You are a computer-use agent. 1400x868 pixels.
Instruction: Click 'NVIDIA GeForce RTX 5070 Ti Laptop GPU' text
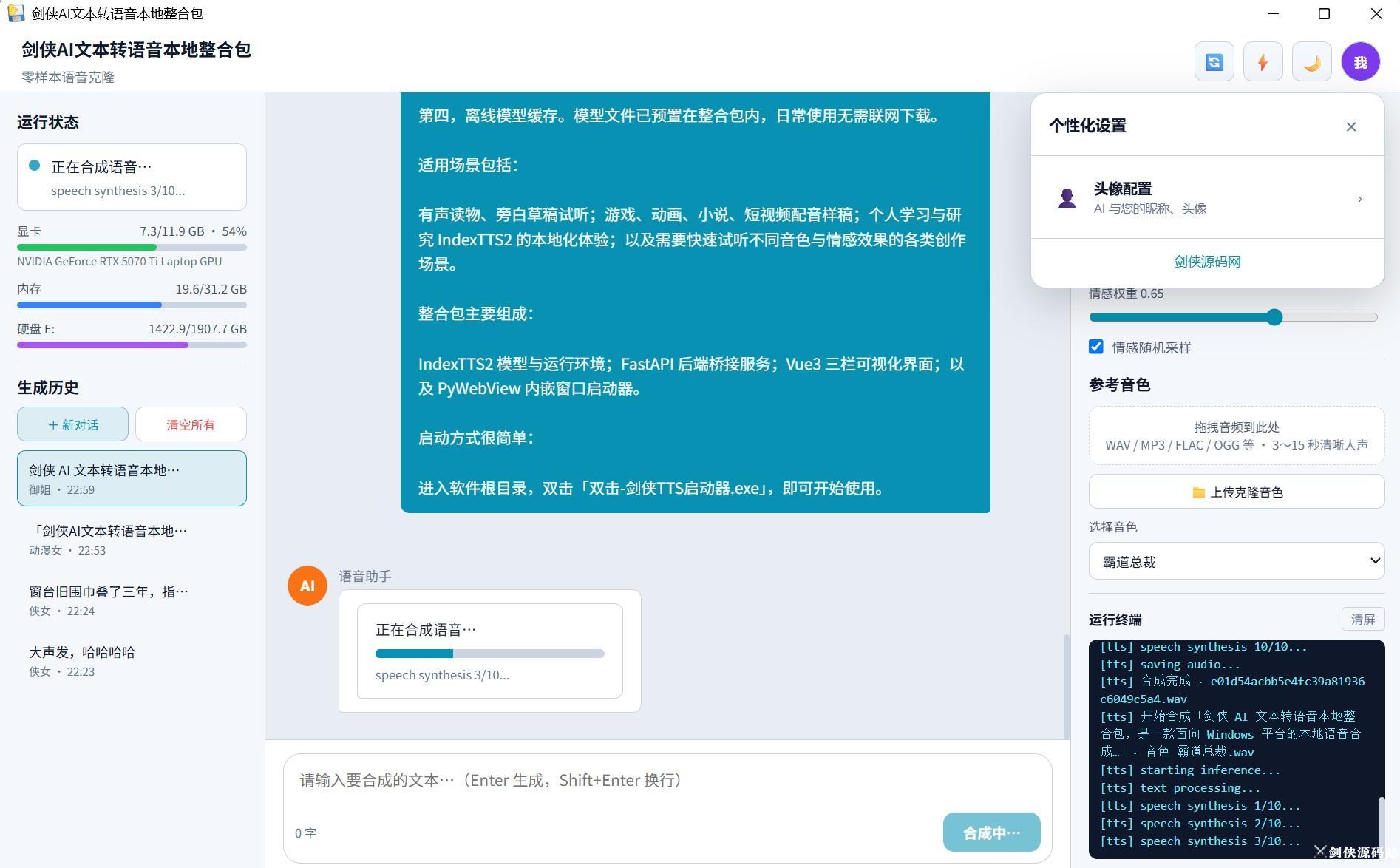[x=119, y=262]
